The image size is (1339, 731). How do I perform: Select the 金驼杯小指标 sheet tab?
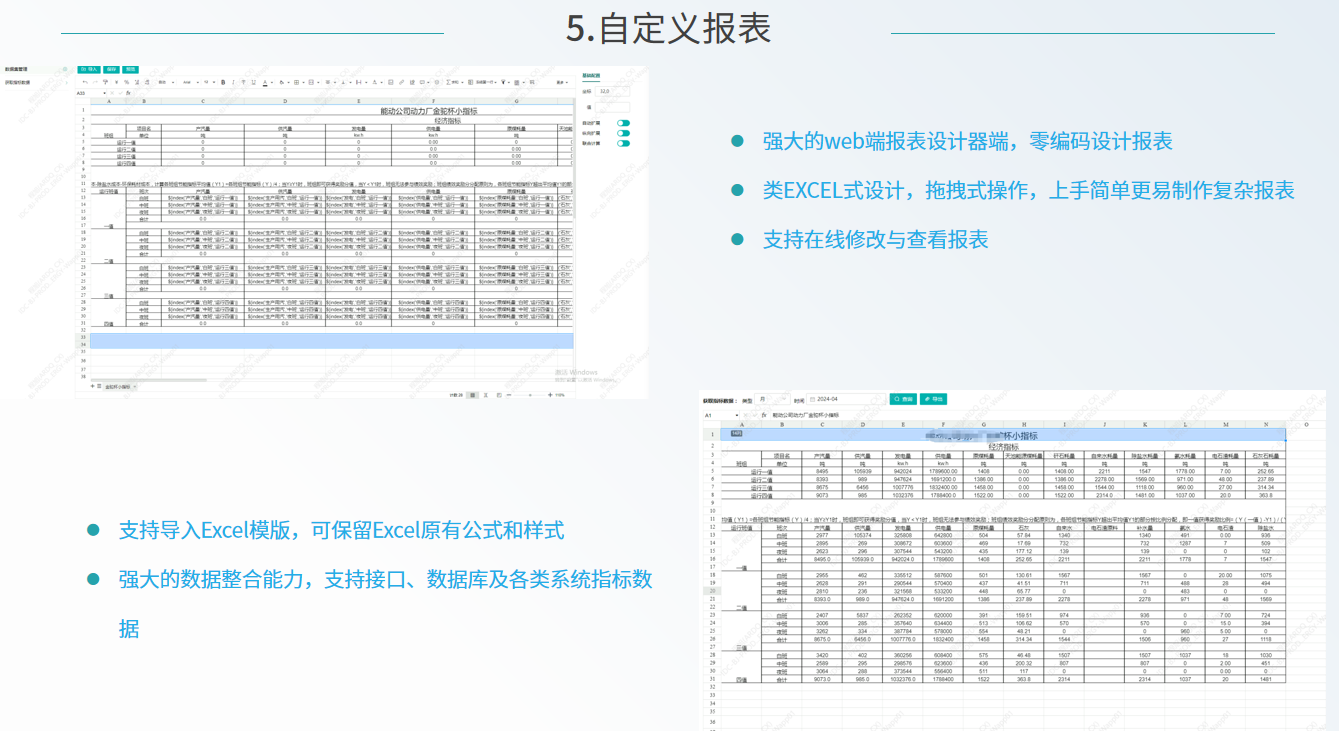122,387
